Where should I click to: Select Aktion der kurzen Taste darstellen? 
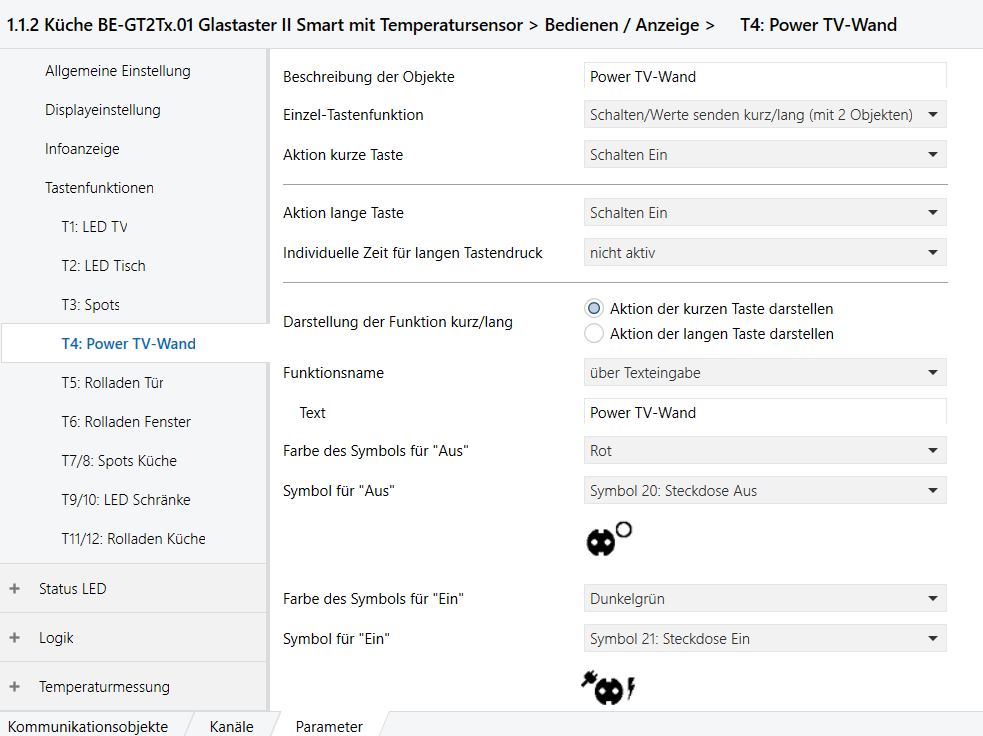[595, 309]
